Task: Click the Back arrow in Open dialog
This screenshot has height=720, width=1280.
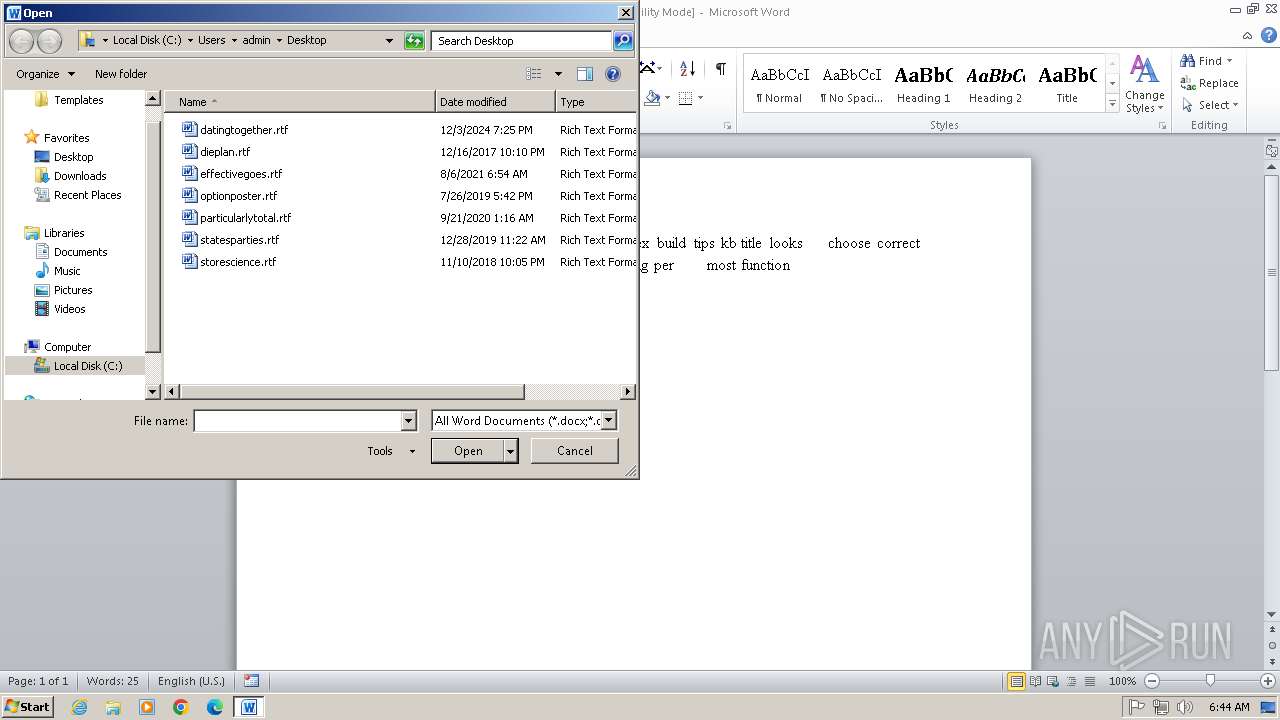Action: coord(21,41)
